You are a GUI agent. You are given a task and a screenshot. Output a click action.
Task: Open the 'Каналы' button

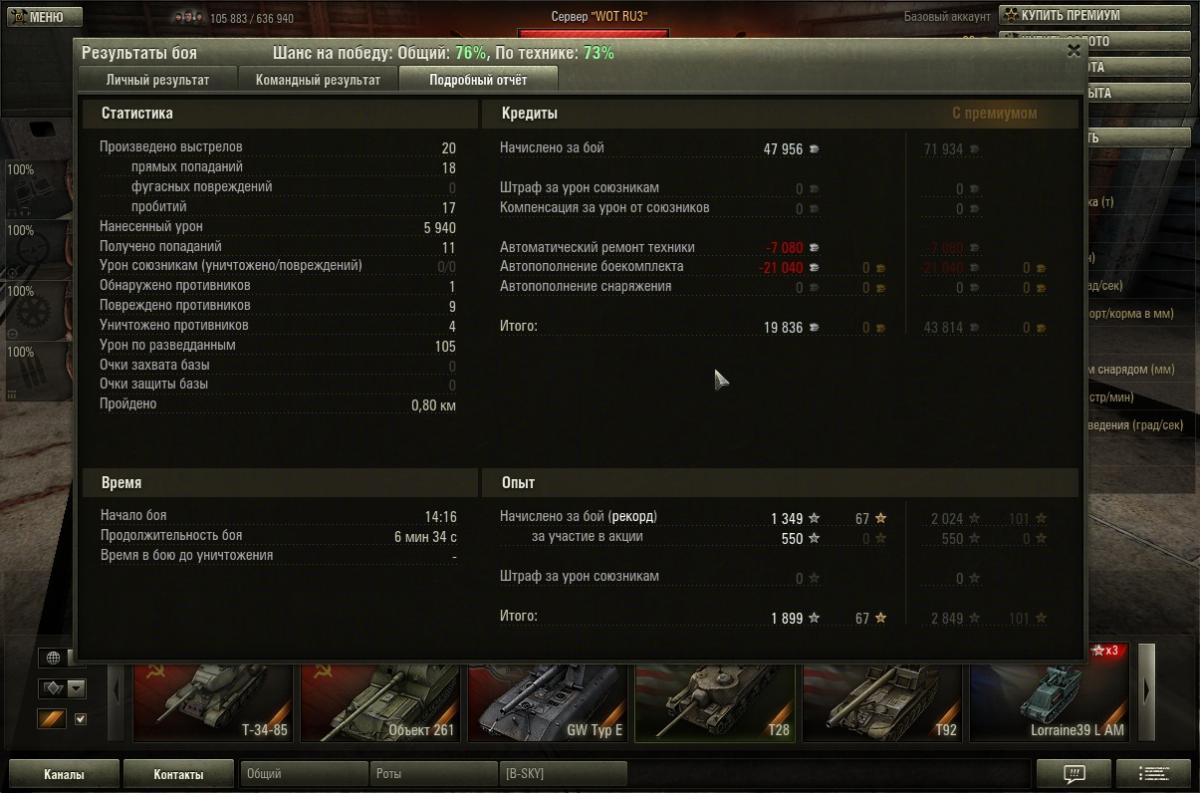[x=64, y=774]
